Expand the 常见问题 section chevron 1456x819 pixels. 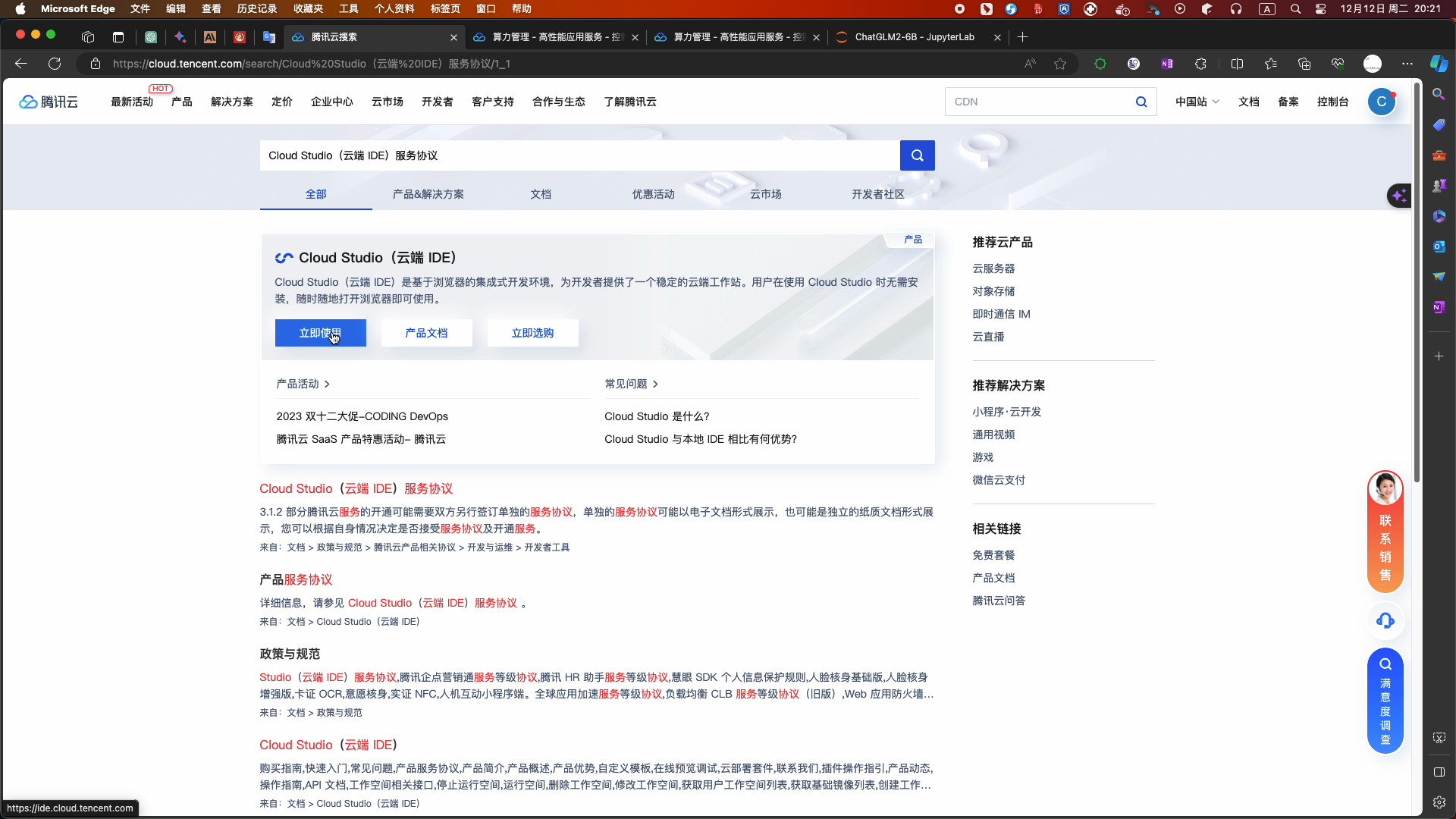tap(655, 384)
